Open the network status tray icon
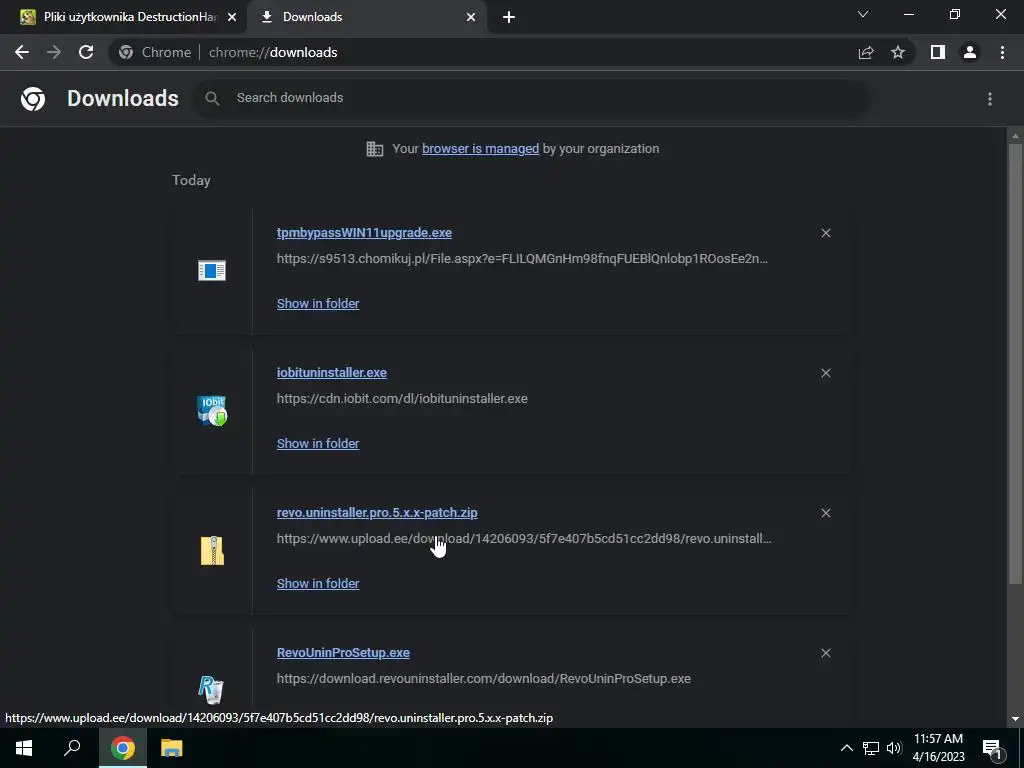This screenshot has width=1024, height=768. pyautogui.click(x=871, y=748)
